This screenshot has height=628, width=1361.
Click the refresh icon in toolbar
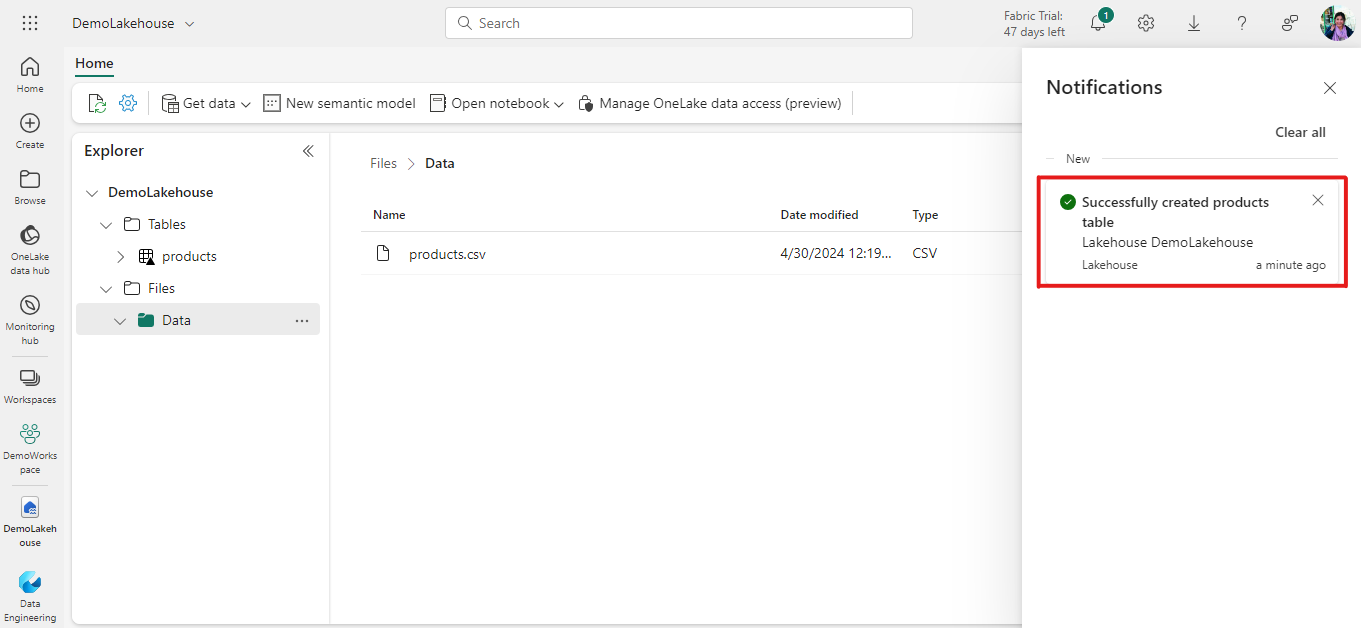coord(97,103)
